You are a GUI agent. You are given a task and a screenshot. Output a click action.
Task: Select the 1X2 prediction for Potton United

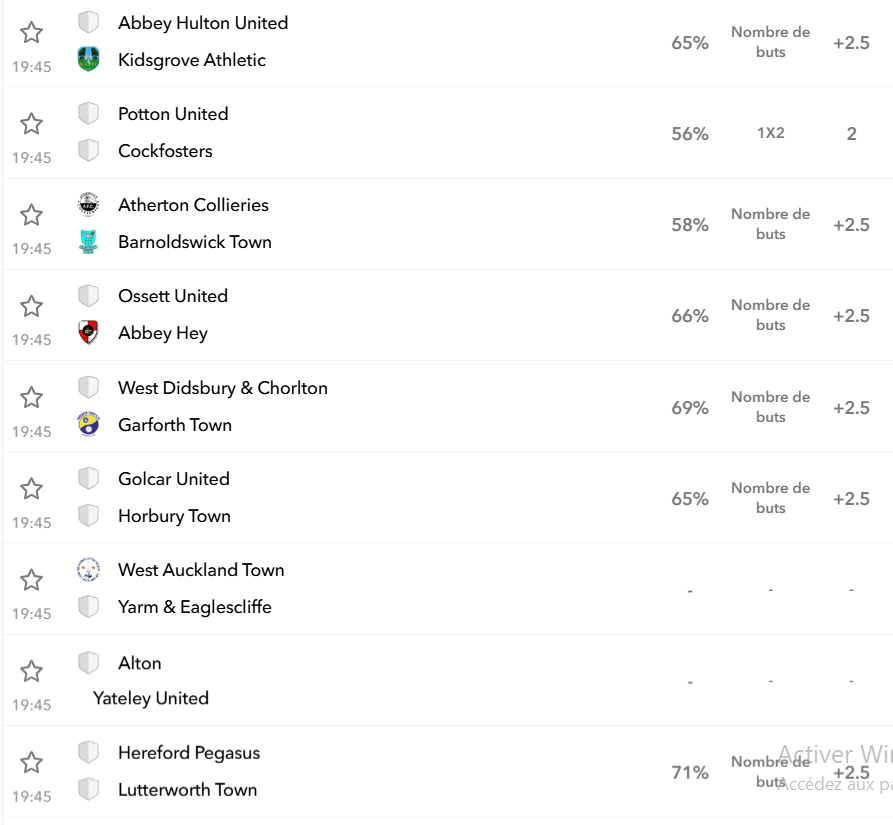coord(771,133)
